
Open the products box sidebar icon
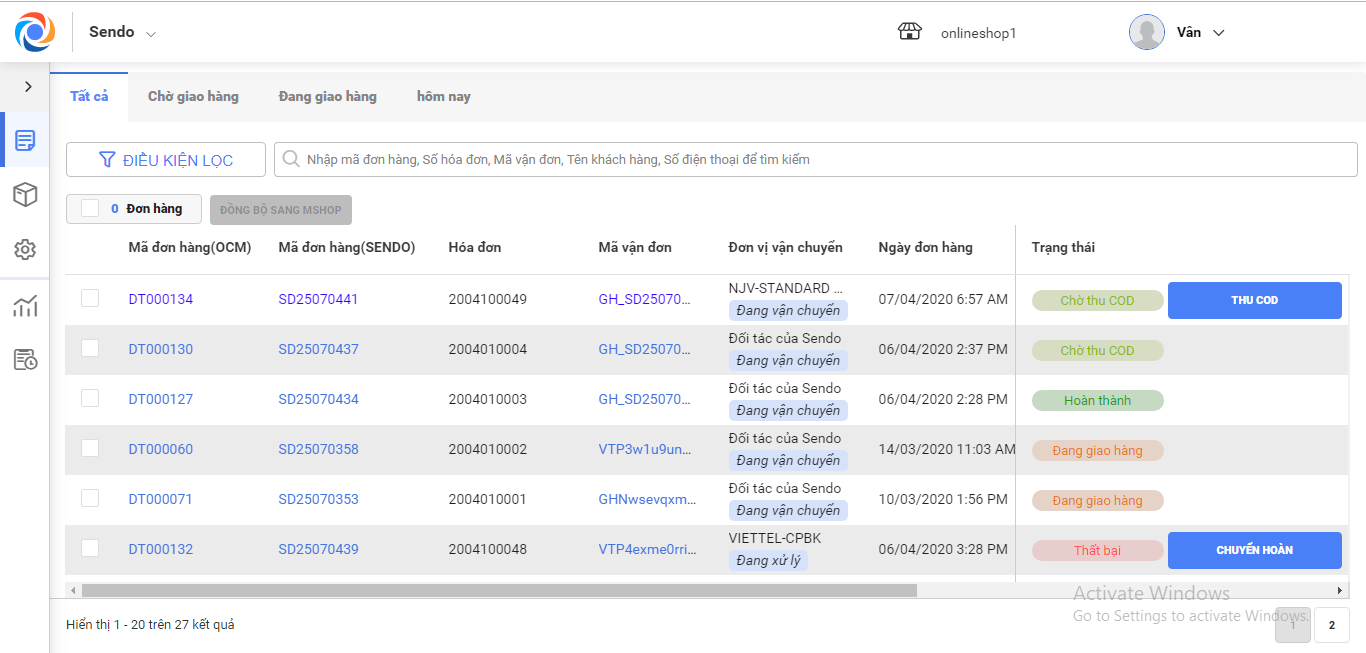pyautogui.click(x=25, y=195)
